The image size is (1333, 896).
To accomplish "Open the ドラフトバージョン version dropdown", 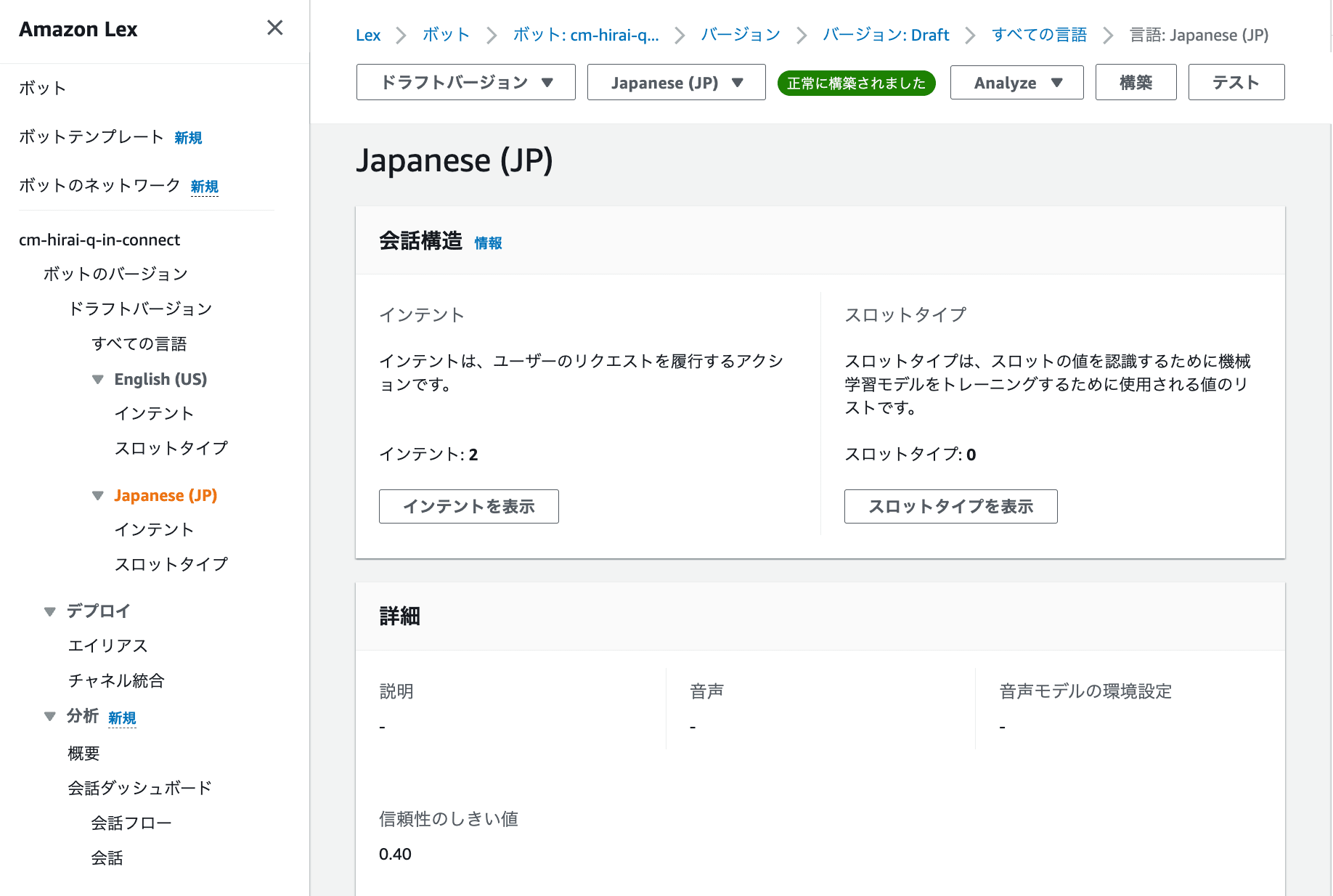I will pyautogui.click(x=465, y=82).
